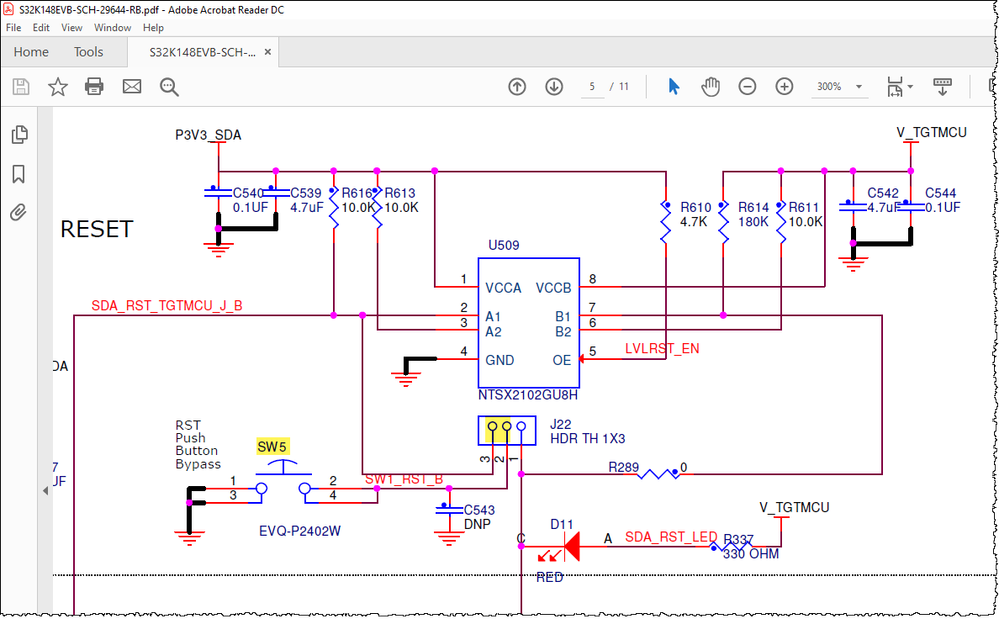Open the Help menu

tap(153, 27)
